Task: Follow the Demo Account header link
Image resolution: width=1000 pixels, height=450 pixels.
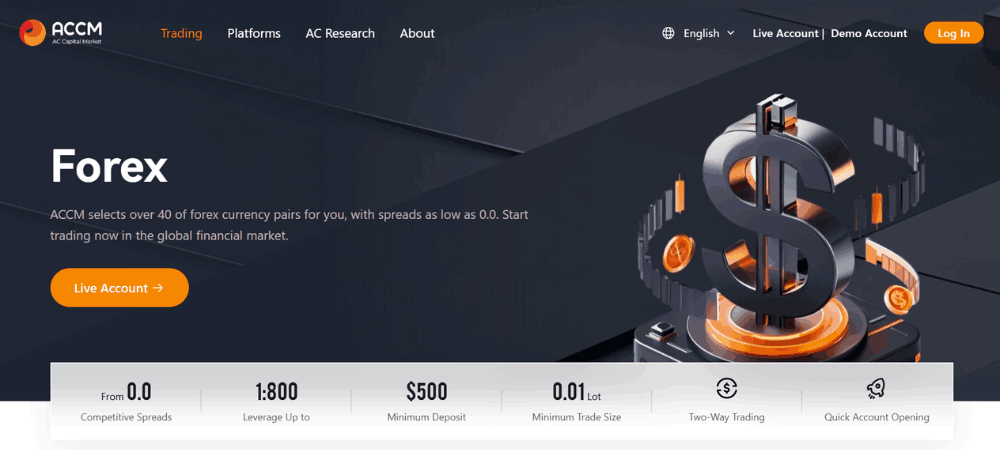Action: point(868,33)
